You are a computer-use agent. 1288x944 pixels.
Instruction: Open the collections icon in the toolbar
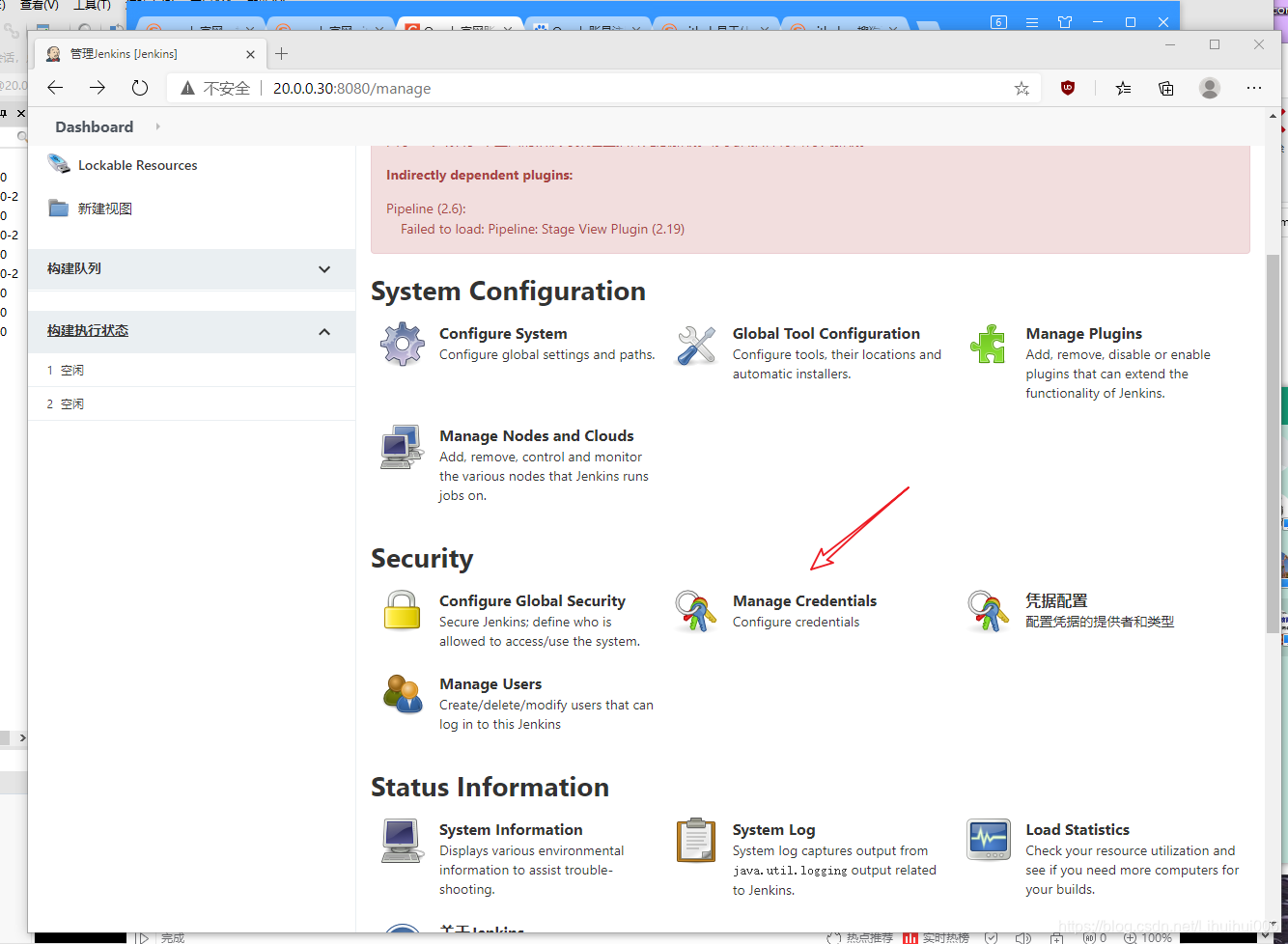(1166, 88)
